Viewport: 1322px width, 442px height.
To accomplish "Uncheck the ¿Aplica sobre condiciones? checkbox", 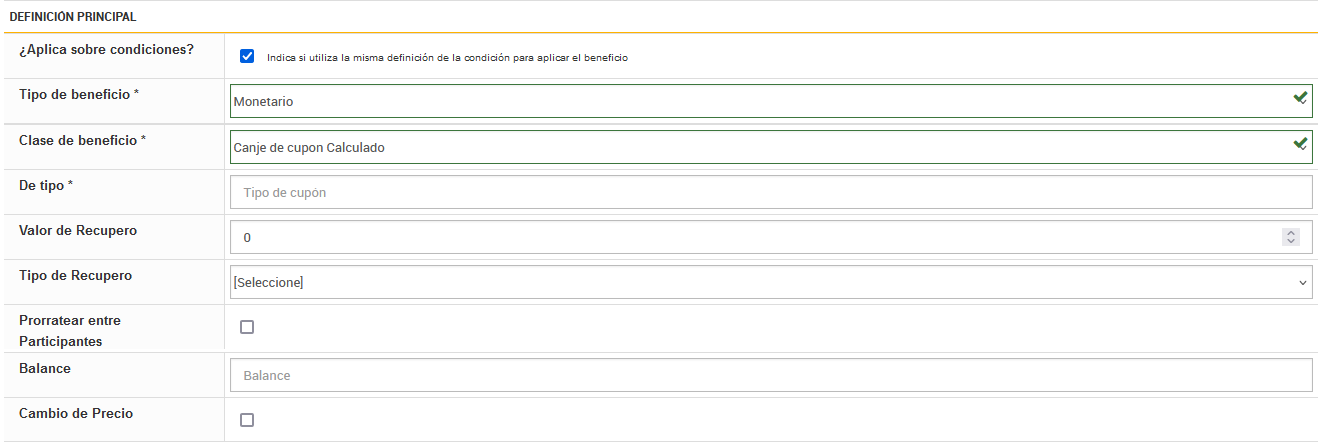I will pos(247,56).
